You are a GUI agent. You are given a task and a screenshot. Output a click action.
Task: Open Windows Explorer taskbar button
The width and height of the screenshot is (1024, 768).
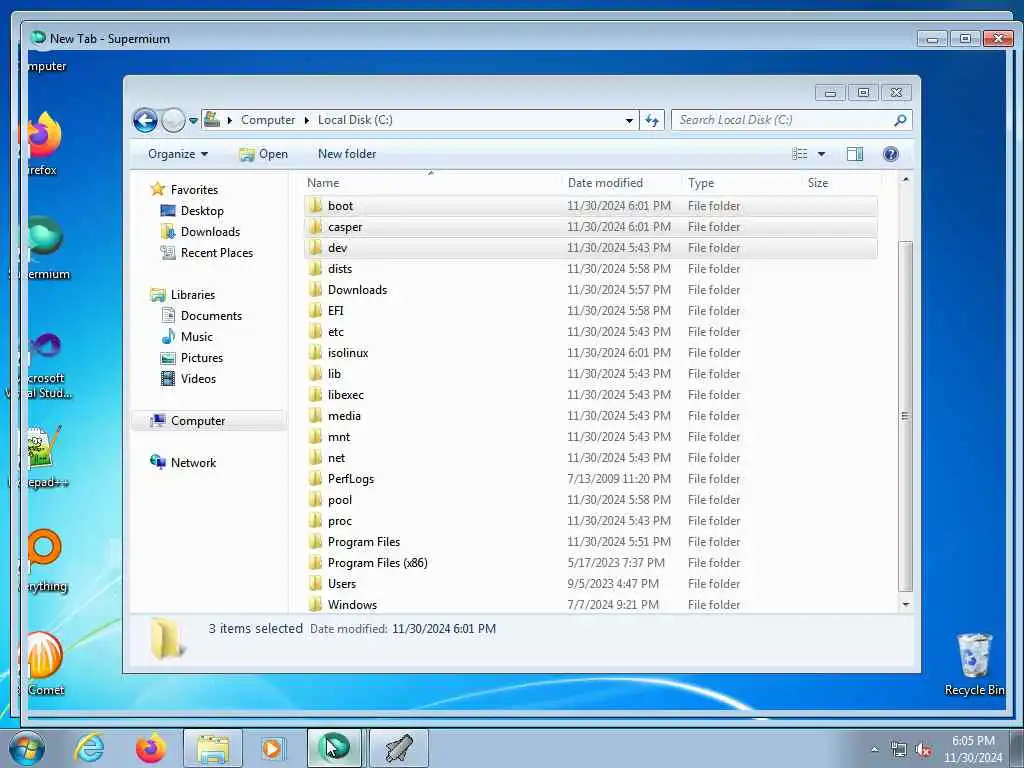213,748
